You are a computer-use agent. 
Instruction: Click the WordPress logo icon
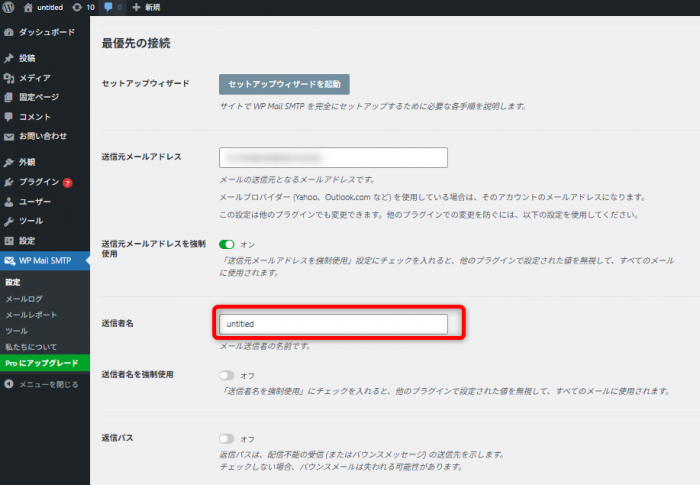(9, 7)
